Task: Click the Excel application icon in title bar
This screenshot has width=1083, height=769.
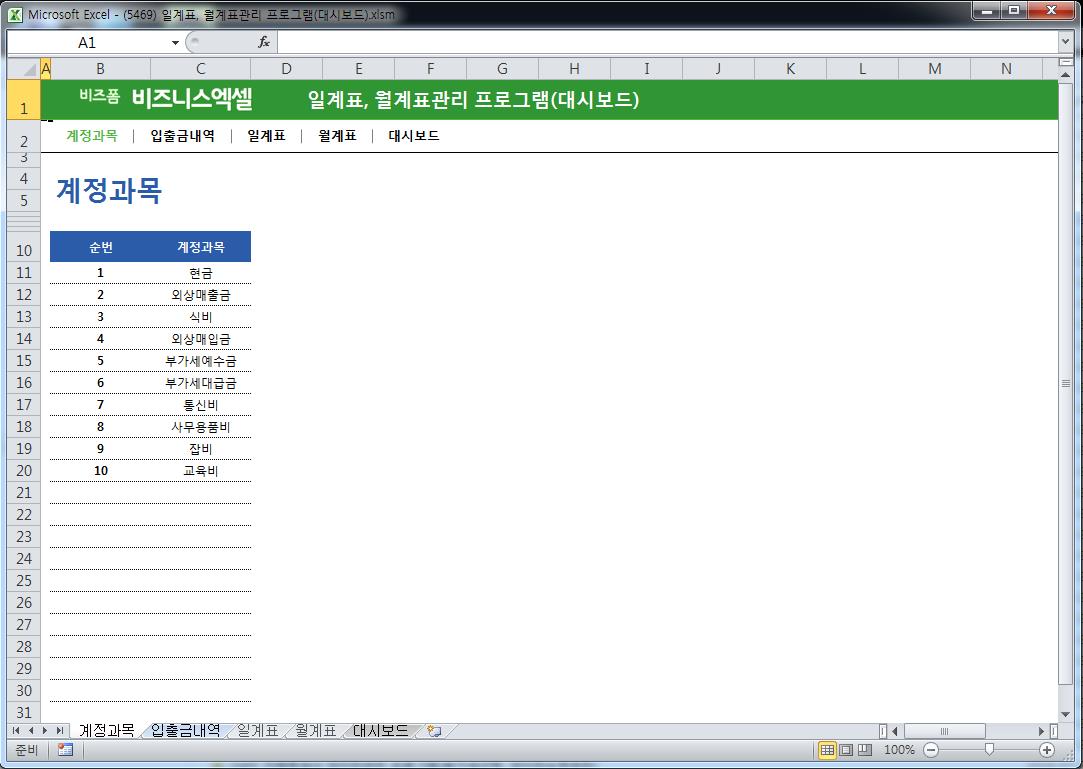Action: (x=15, y=14)
